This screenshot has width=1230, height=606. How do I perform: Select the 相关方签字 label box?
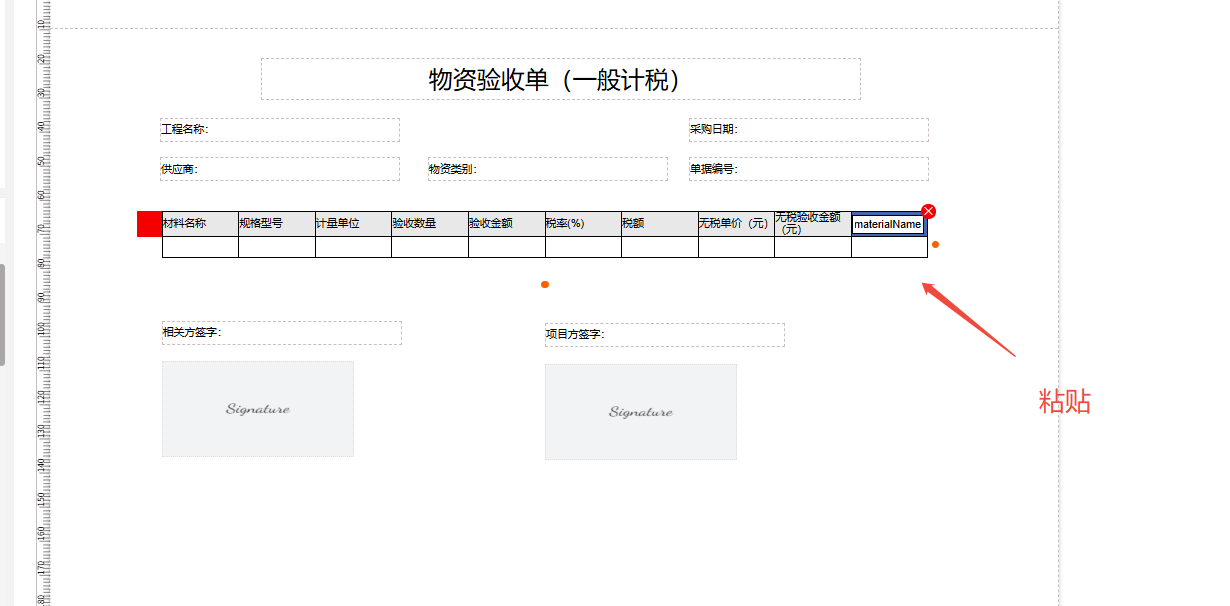(x=282, y=333)
